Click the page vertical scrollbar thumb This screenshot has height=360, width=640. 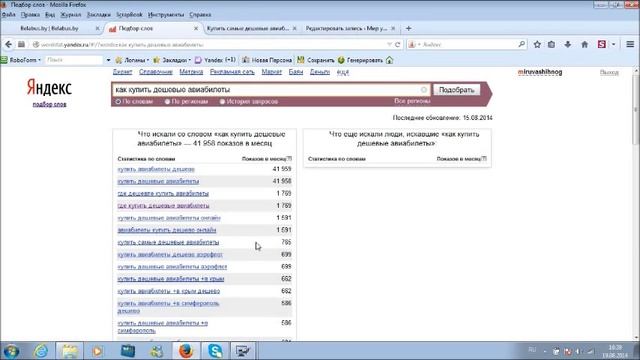pyautogui.click(x=635, y=108)
